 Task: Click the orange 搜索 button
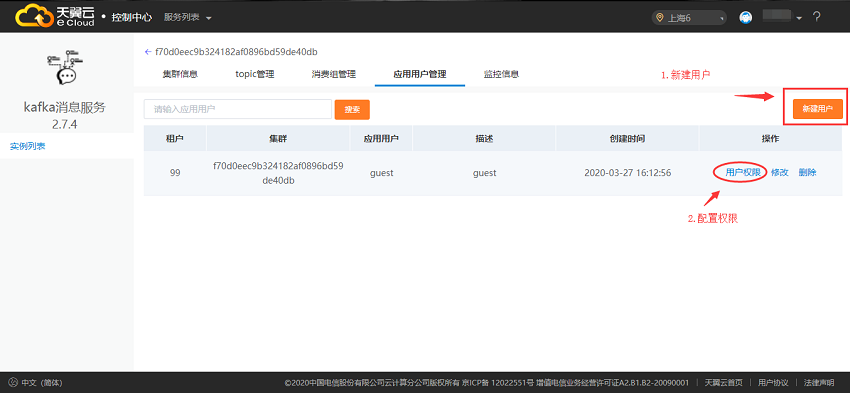tap(352, 109)
